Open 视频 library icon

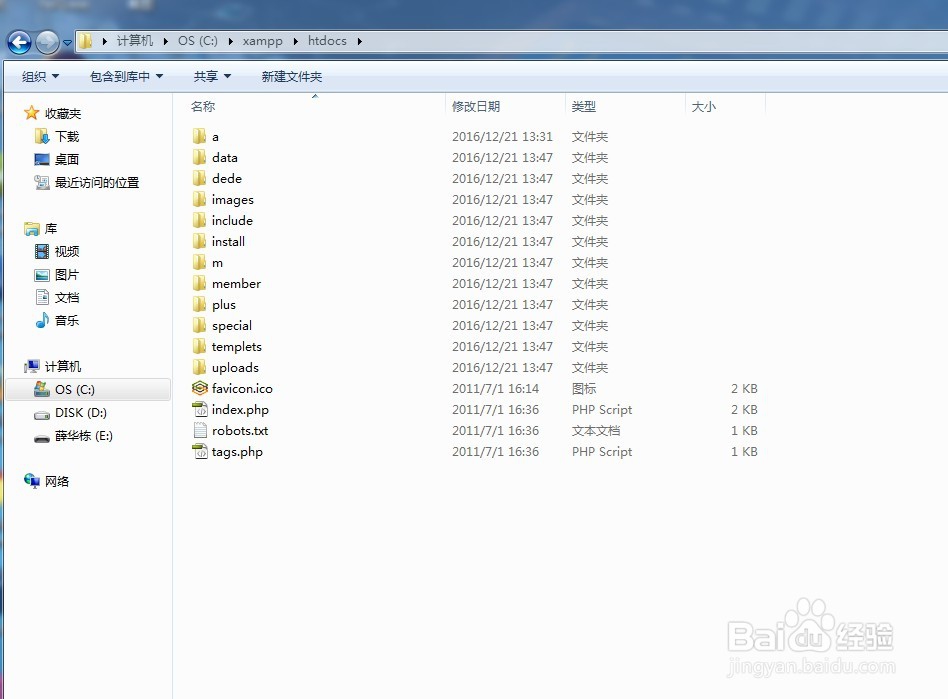point(42,251)
